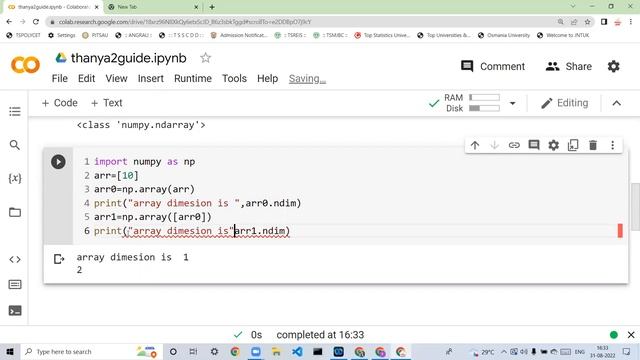This screenshot has width=640, height=360.
Task: Click the import numpy as np line
Action: [x=144, y=162]
